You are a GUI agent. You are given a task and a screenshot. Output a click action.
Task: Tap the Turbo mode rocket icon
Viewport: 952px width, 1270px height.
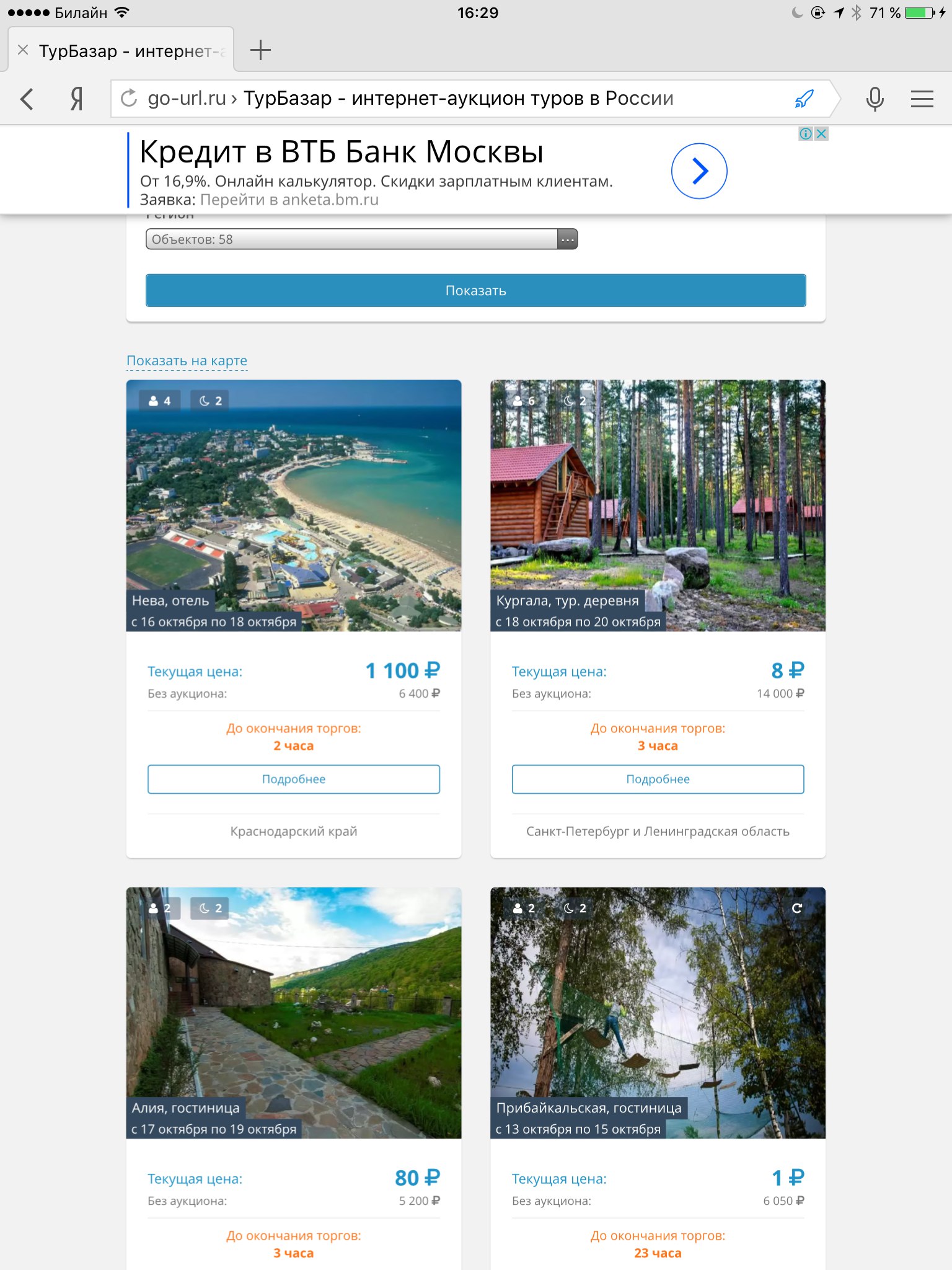point(804,99)
